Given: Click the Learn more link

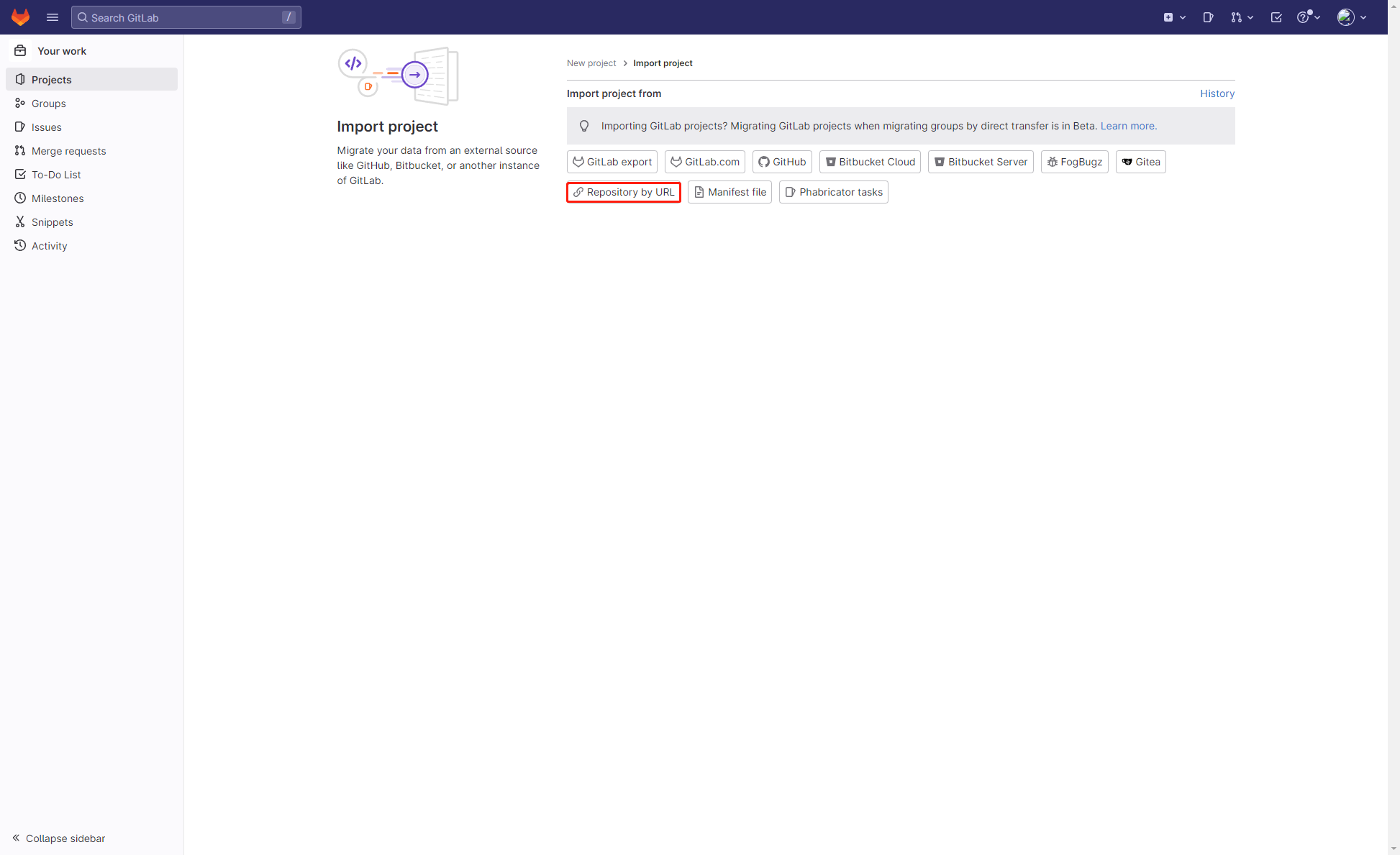Looking at the screenshot, I should 1128,126.
